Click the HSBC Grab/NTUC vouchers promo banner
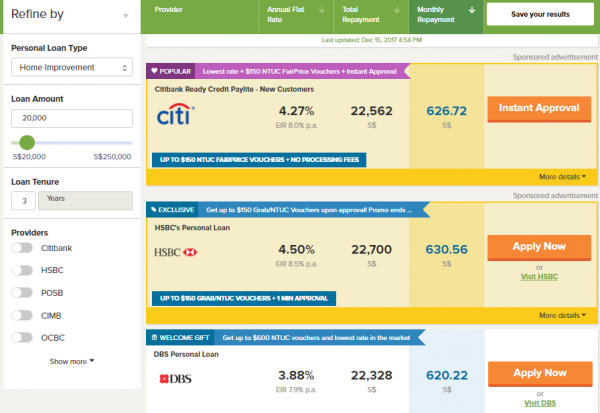The height and width of the screenshot is (413, 600). pos(244,298)
